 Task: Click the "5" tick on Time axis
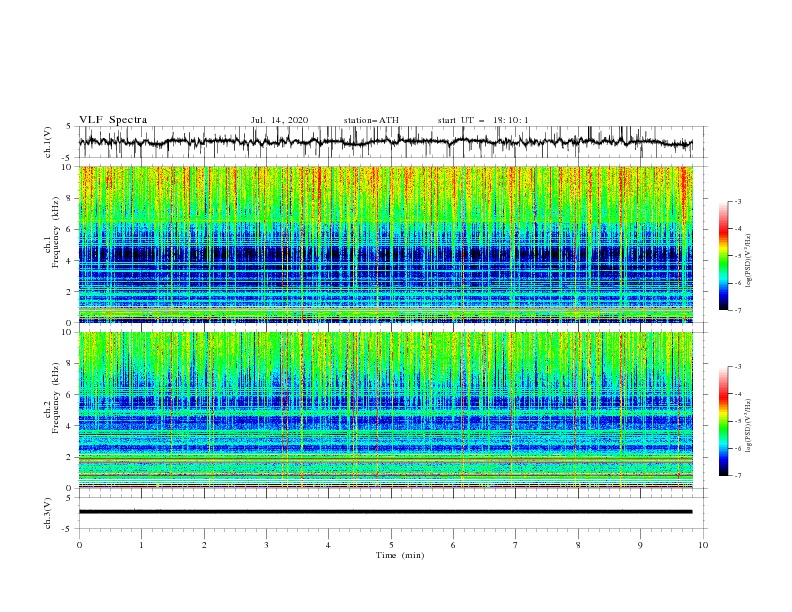coord(391,545)
